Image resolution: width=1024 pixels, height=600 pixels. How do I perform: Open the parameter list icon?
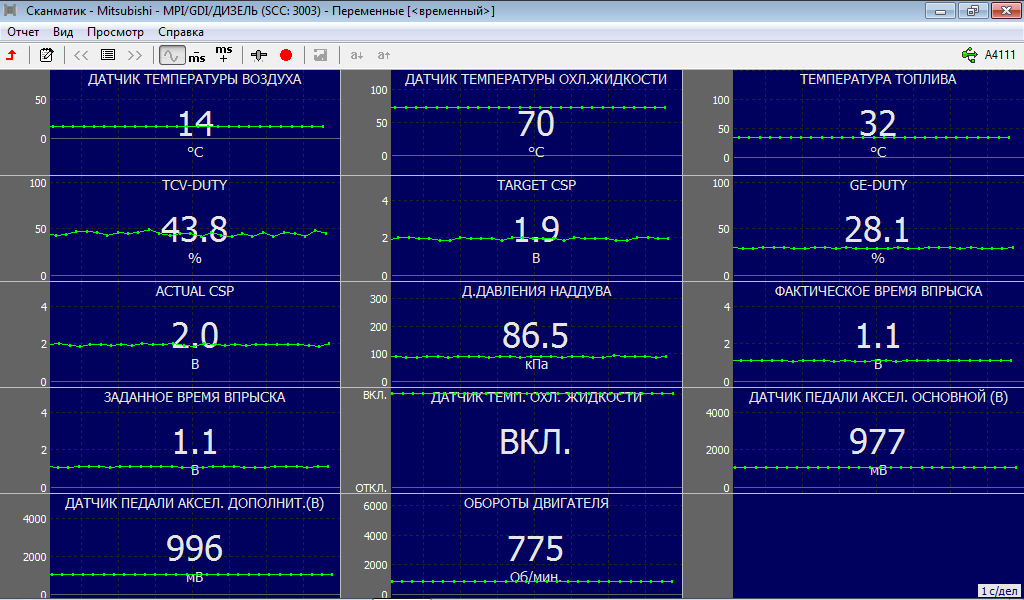pos(108,55)
